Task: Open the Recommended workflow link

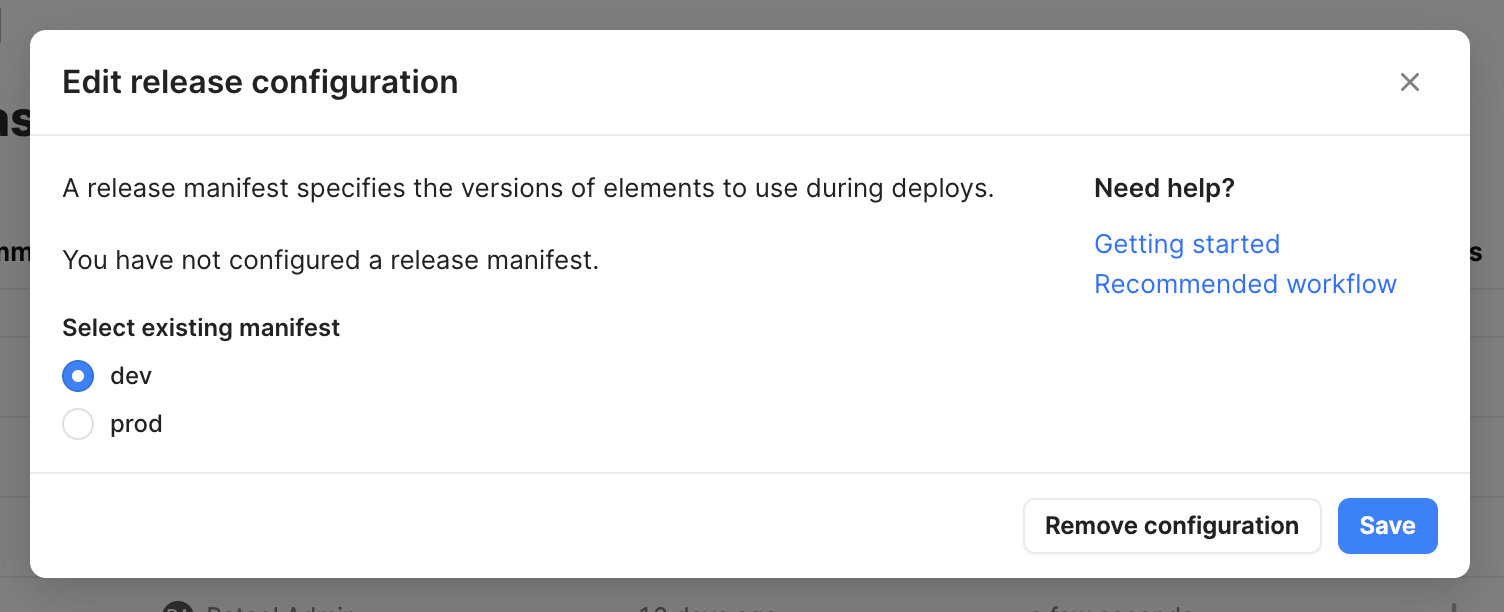Action: [1245, 284]
